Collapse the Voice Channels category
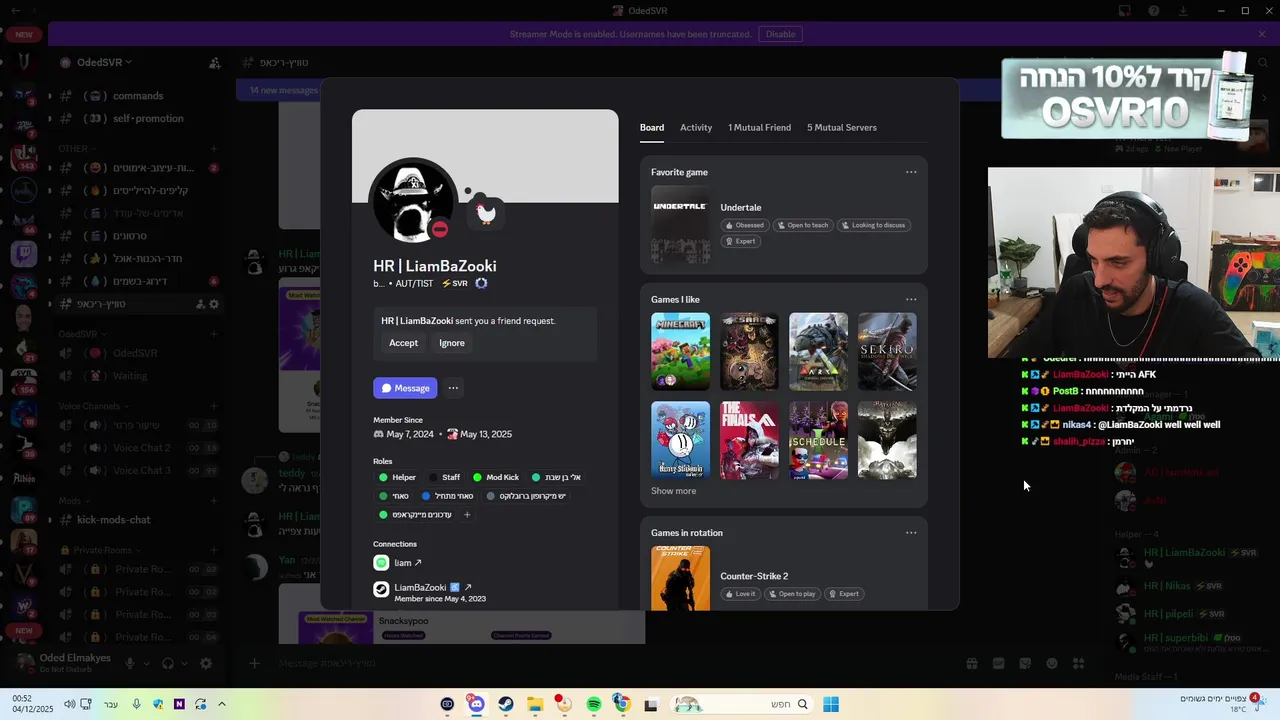Image resolution: width=1280 pixels, height=720 pixels. [x=92, y=406]
